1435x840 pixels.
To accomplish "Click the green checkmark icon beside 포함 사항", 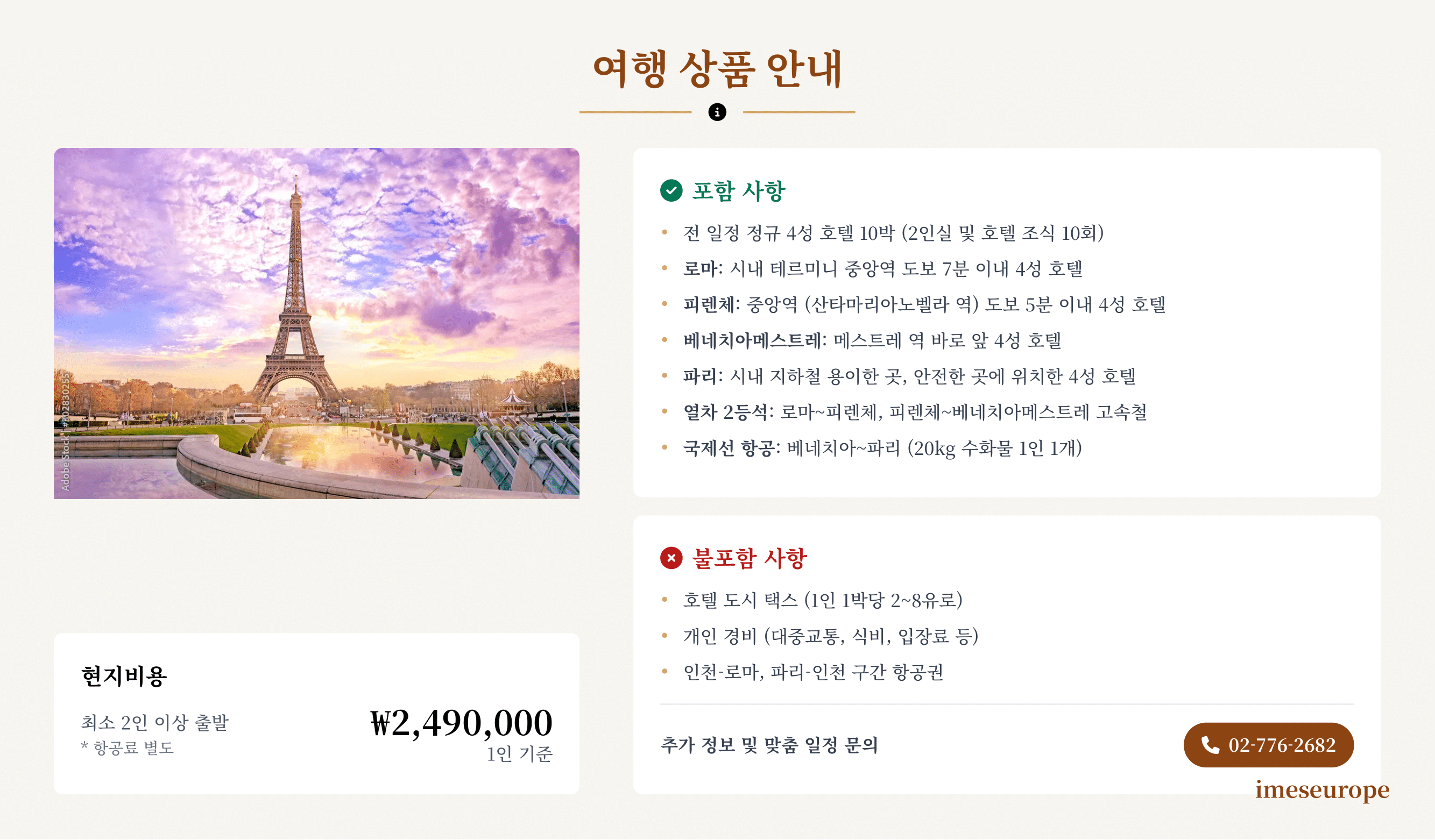I will tap(671, 191).
